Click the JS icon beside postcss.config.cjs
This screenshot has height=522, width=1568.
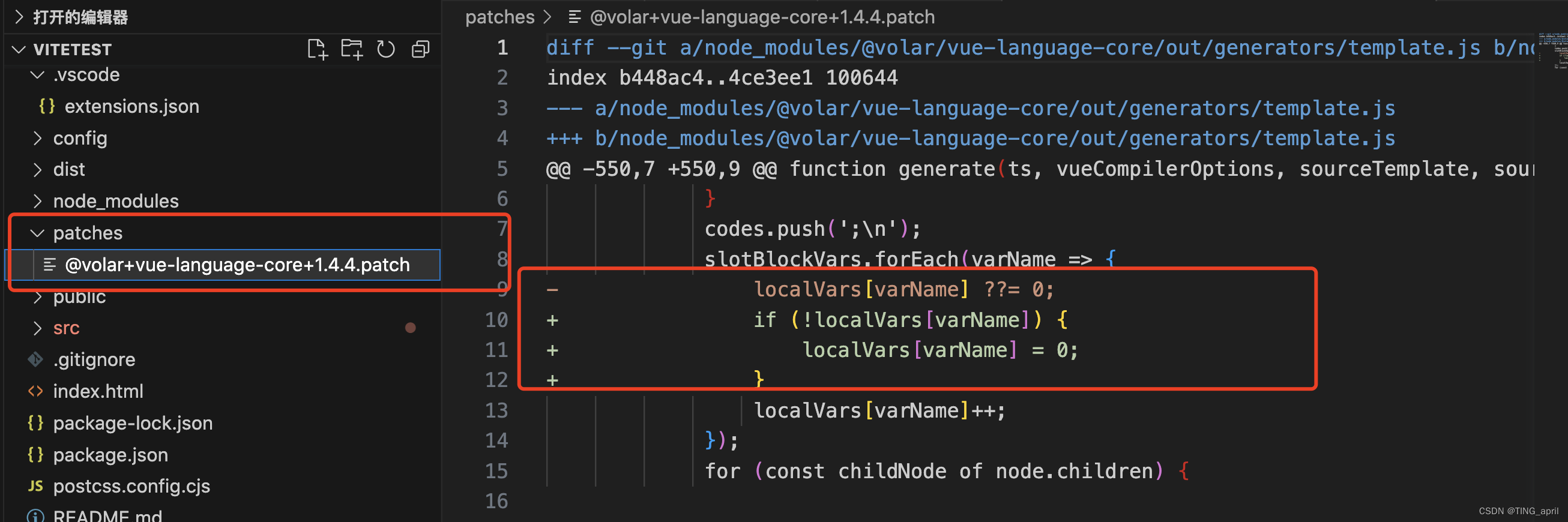pos(35,486)
